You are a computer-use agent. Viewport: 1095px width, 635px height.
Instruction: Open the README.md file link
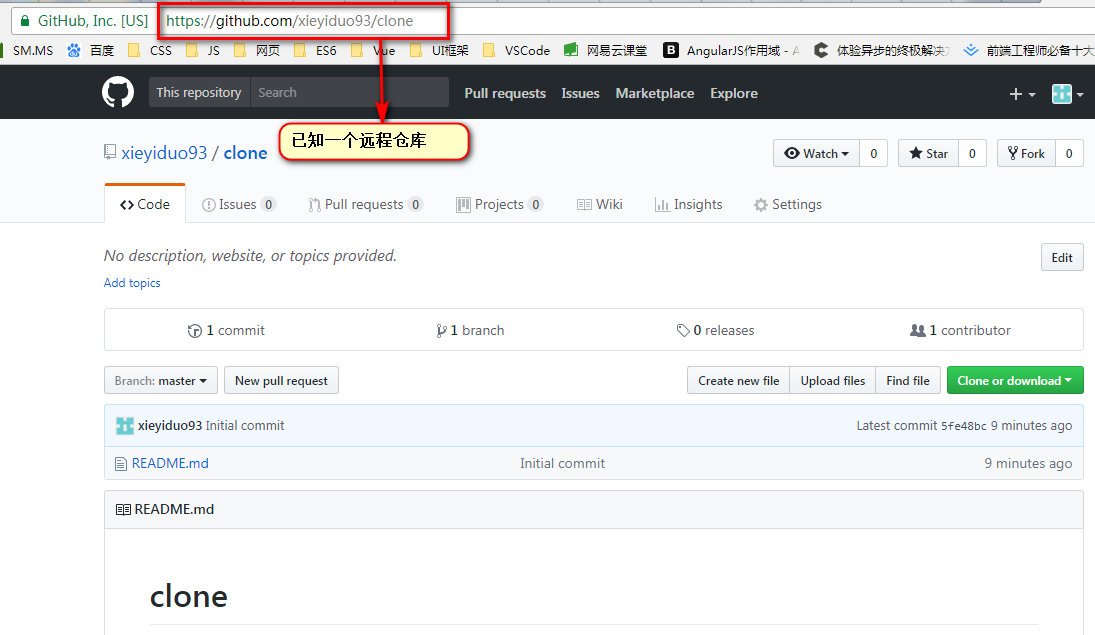(170, 464)
